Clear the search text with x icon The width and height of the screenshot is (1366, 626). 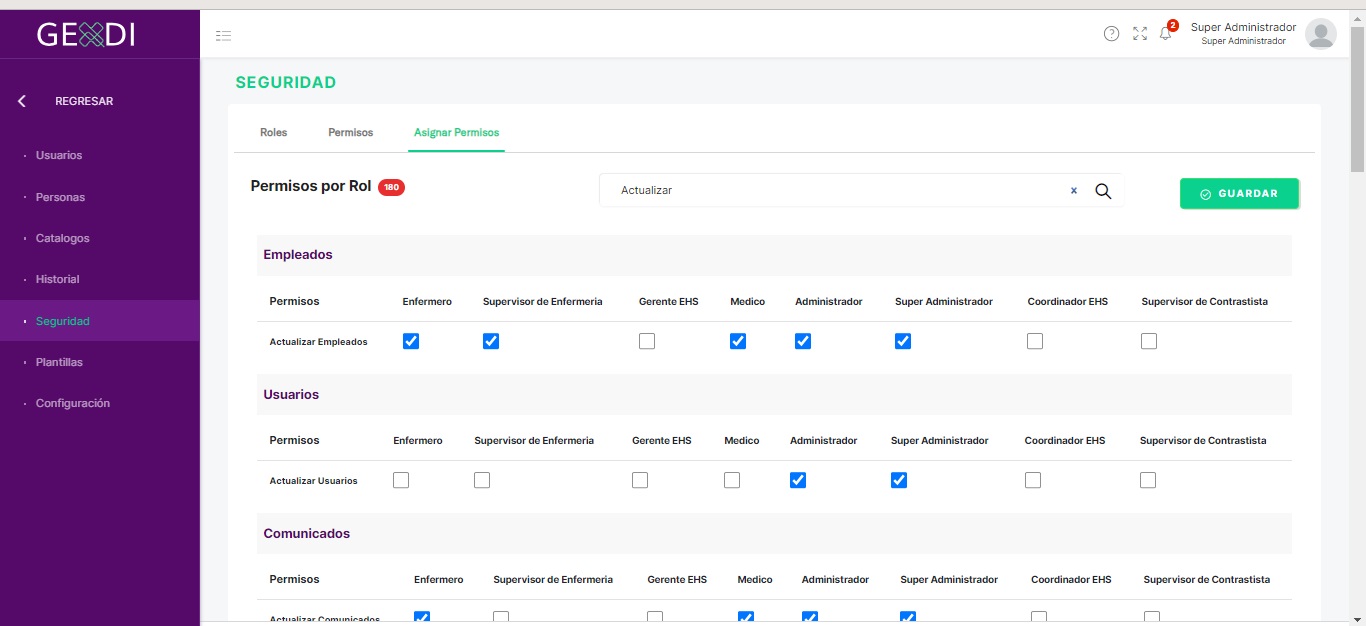pos(1074,190)
